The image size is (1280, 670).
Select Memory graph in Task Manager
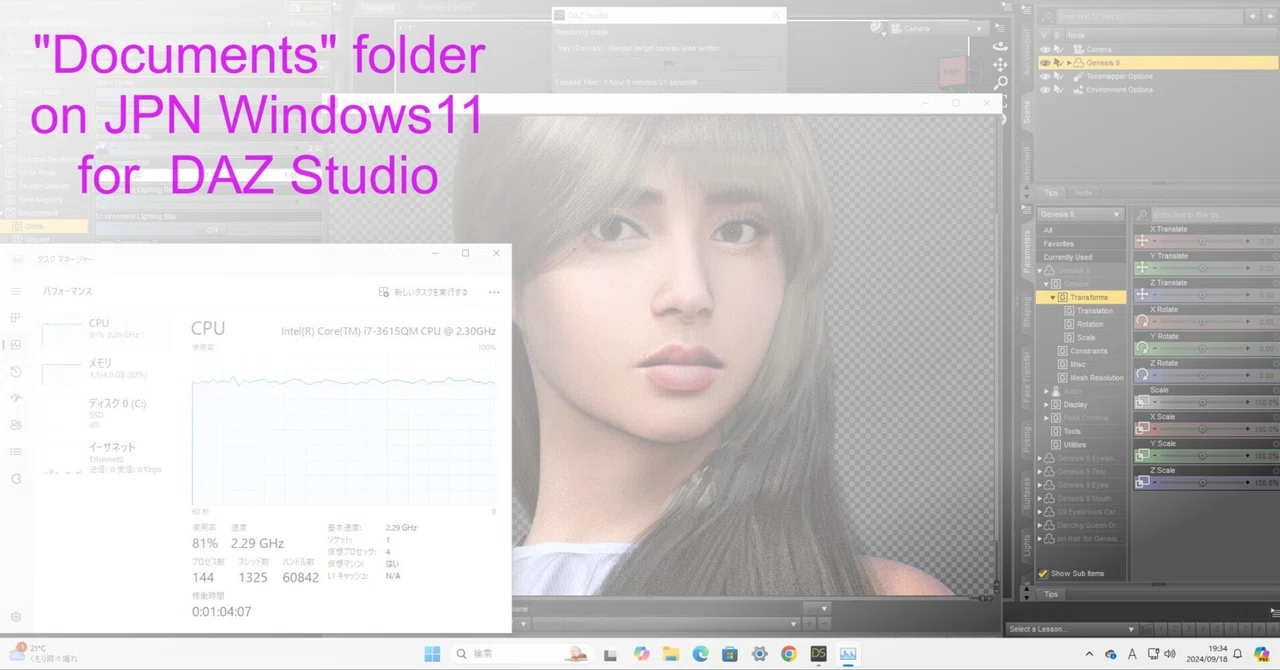click(106, 368)
